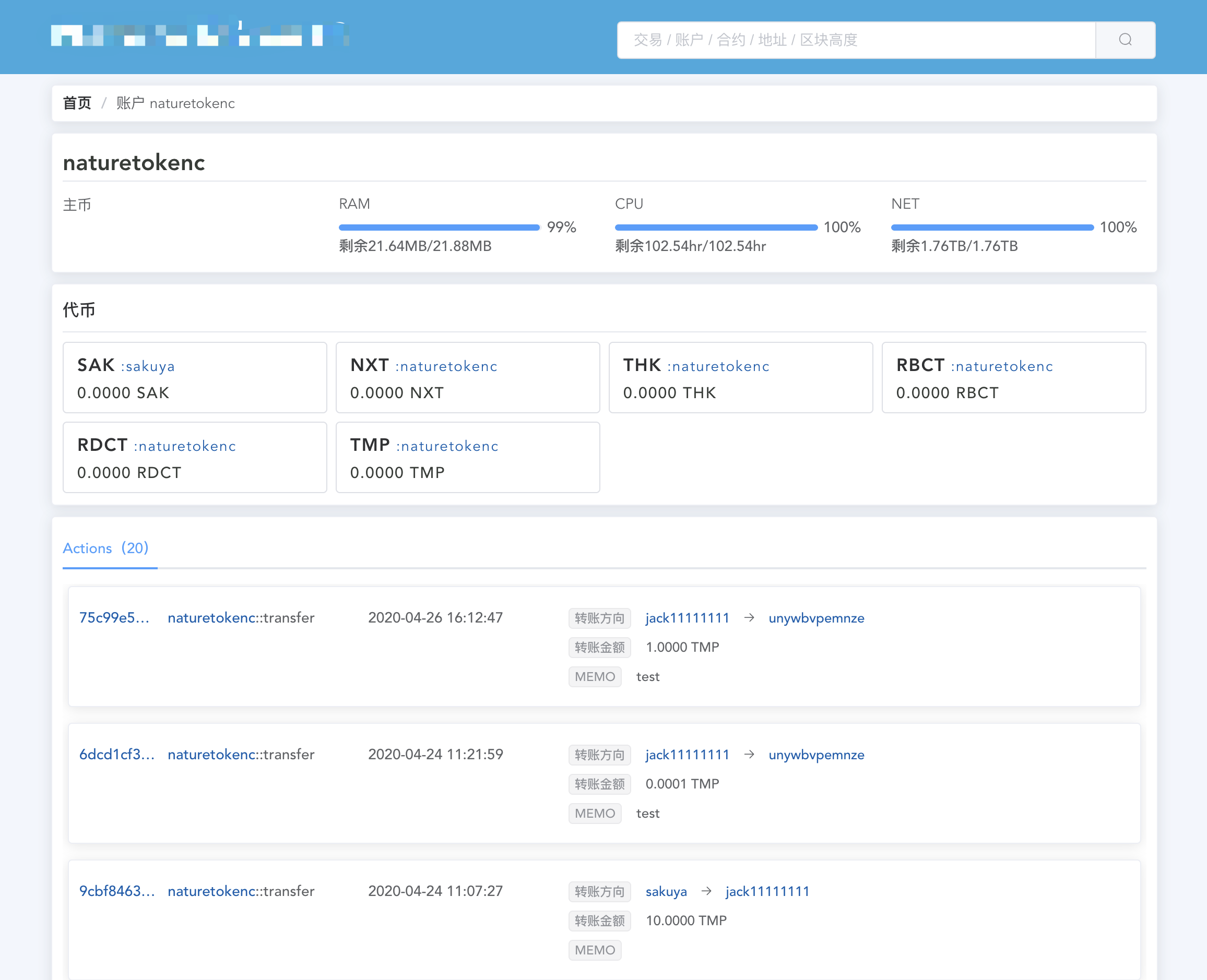Click the '0.0000 RBCT' balance
This screenshot has height=980, width=1207.
tap(948, 393)
